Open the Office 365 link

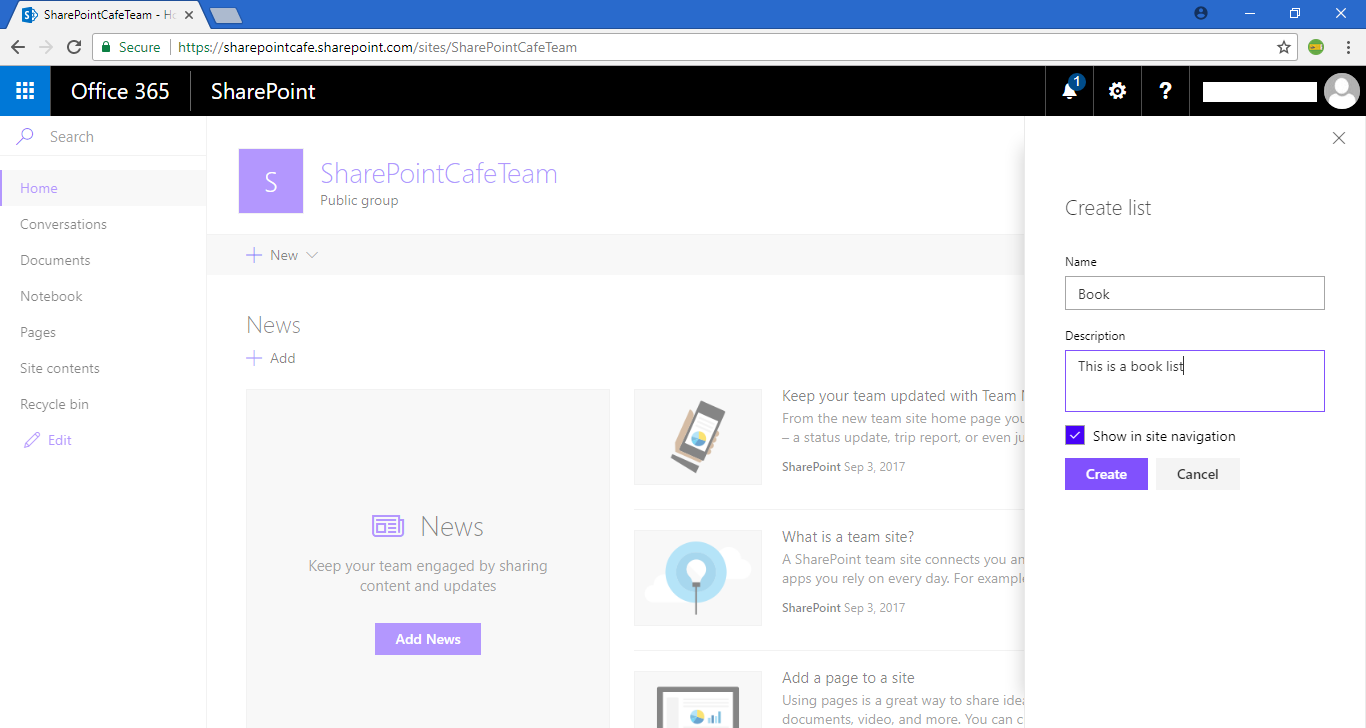pos(120,91)
